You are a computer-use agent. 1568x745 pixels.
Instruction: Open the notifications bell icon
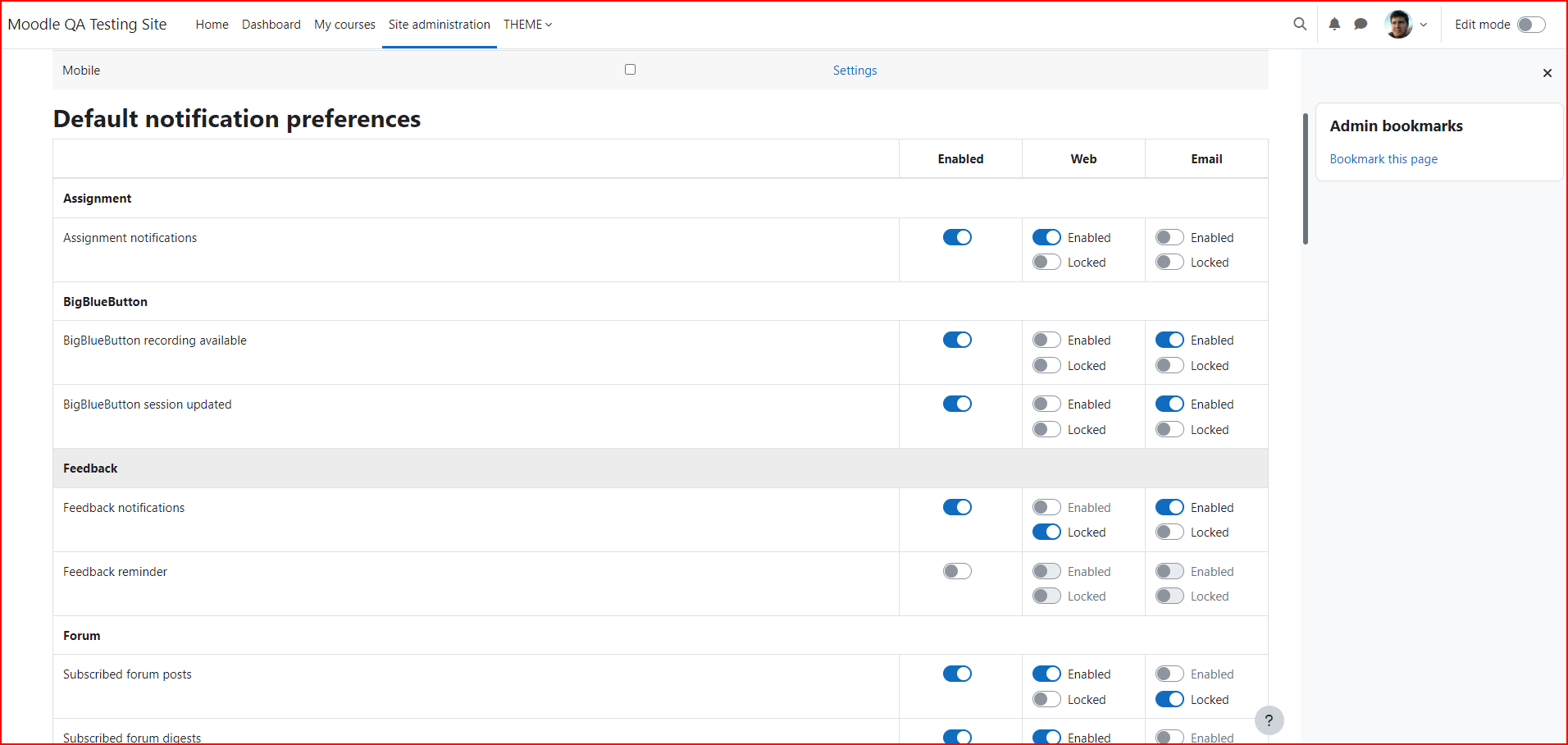[x=1334, y=24]
